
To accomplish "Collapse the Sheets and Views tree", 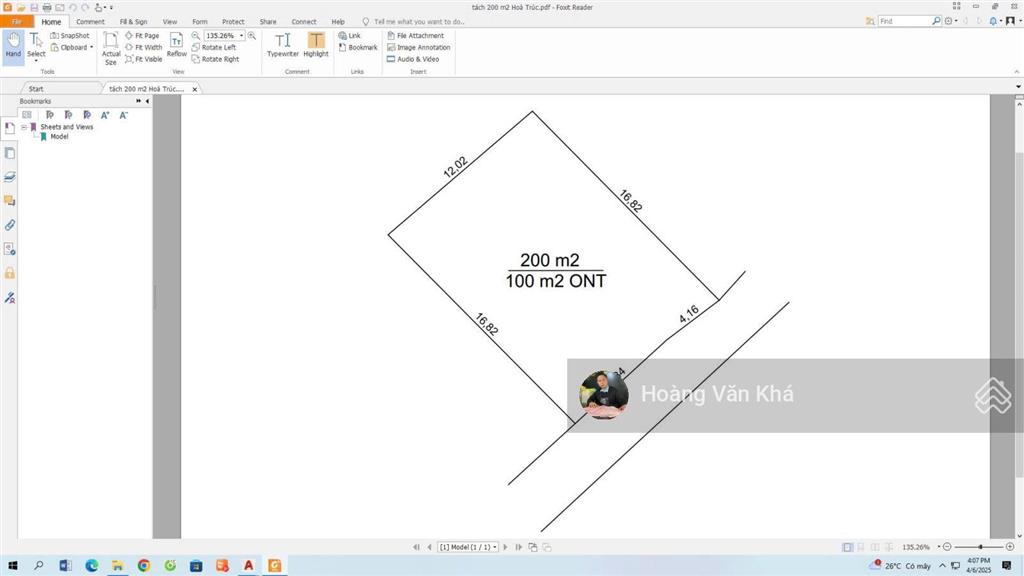I will 24,127.
